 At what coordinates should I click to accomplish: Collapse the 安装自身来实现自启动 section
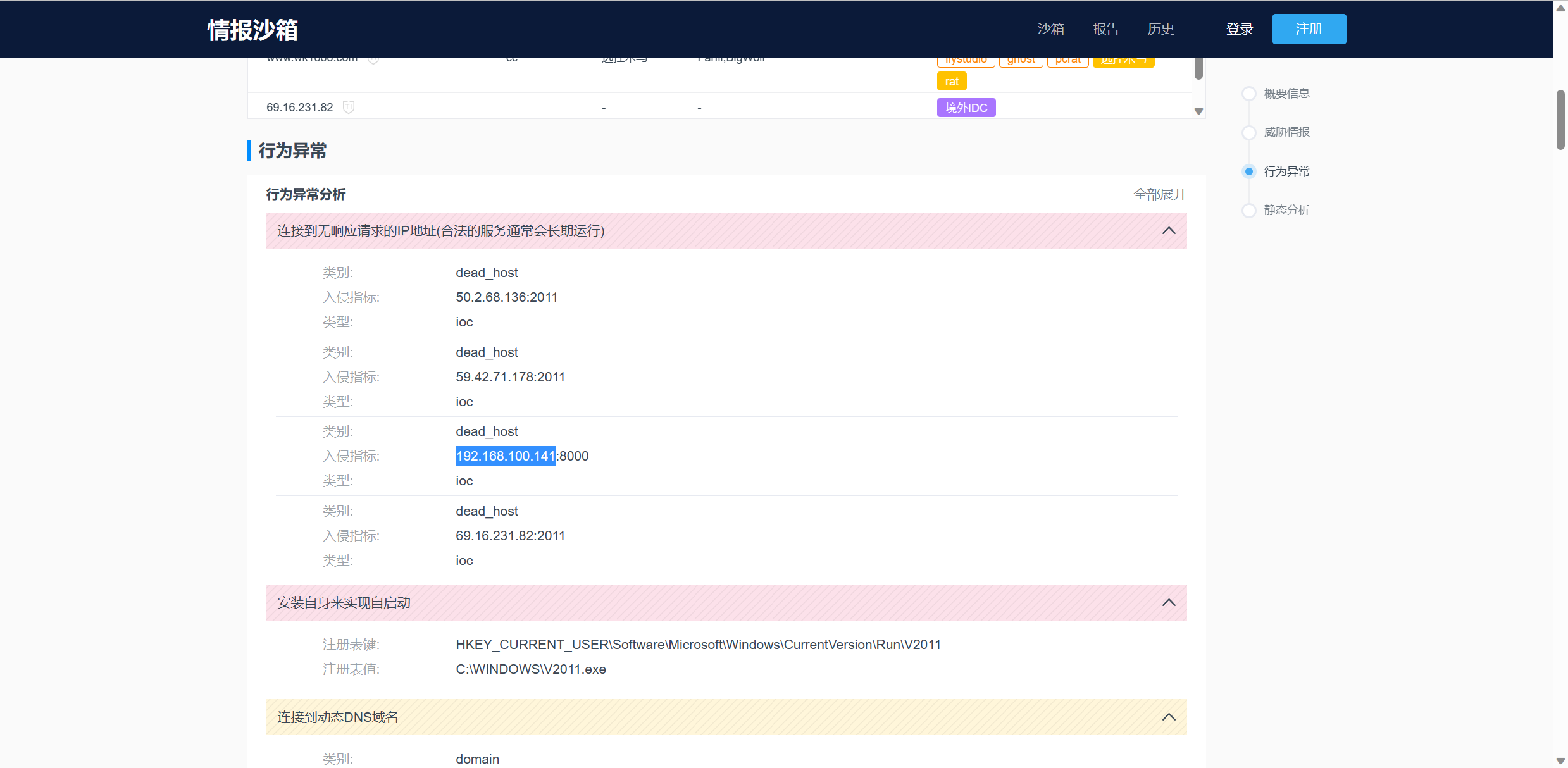1168,603
